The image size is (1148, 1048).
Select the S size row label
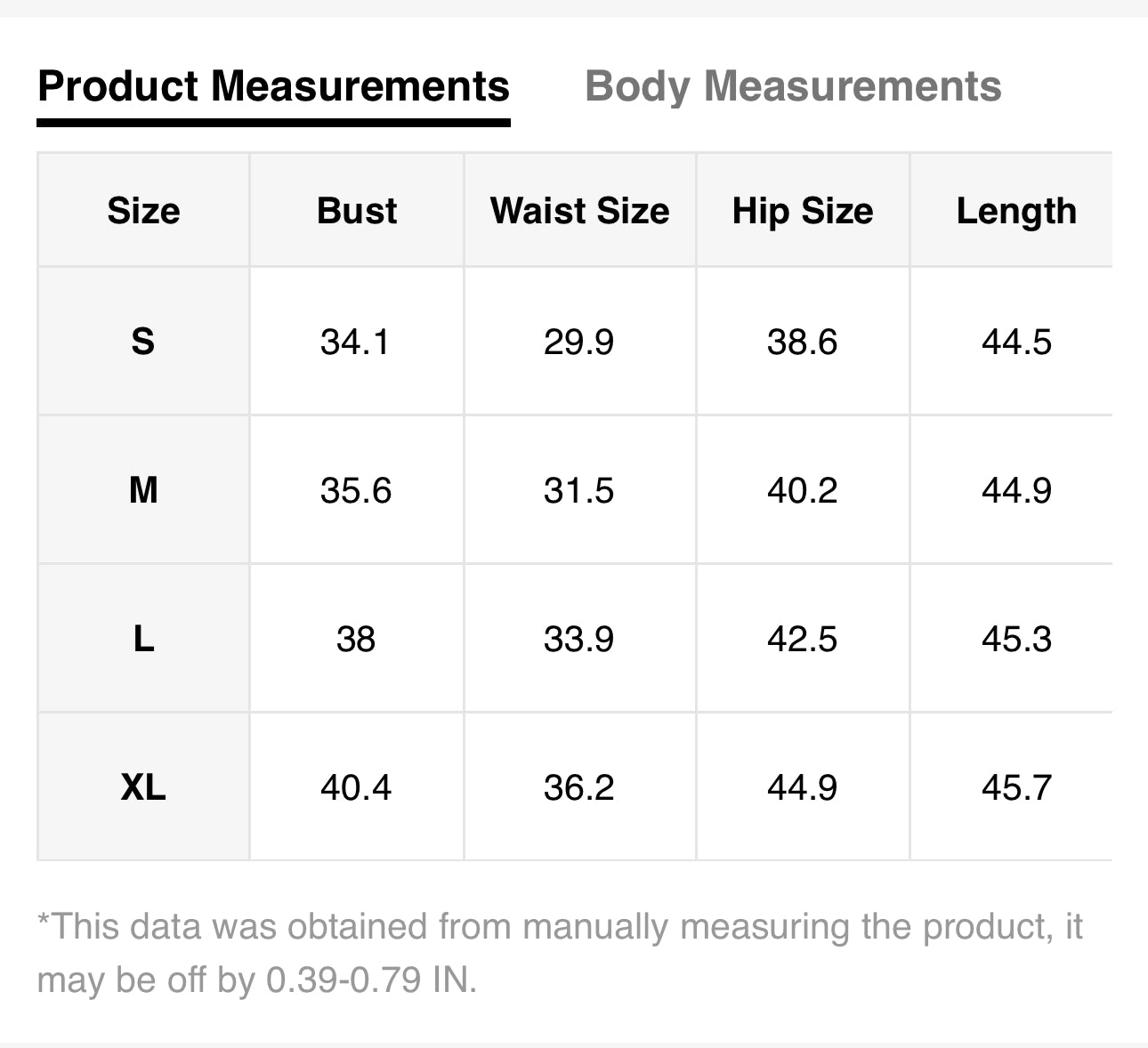tap(143, 342)
